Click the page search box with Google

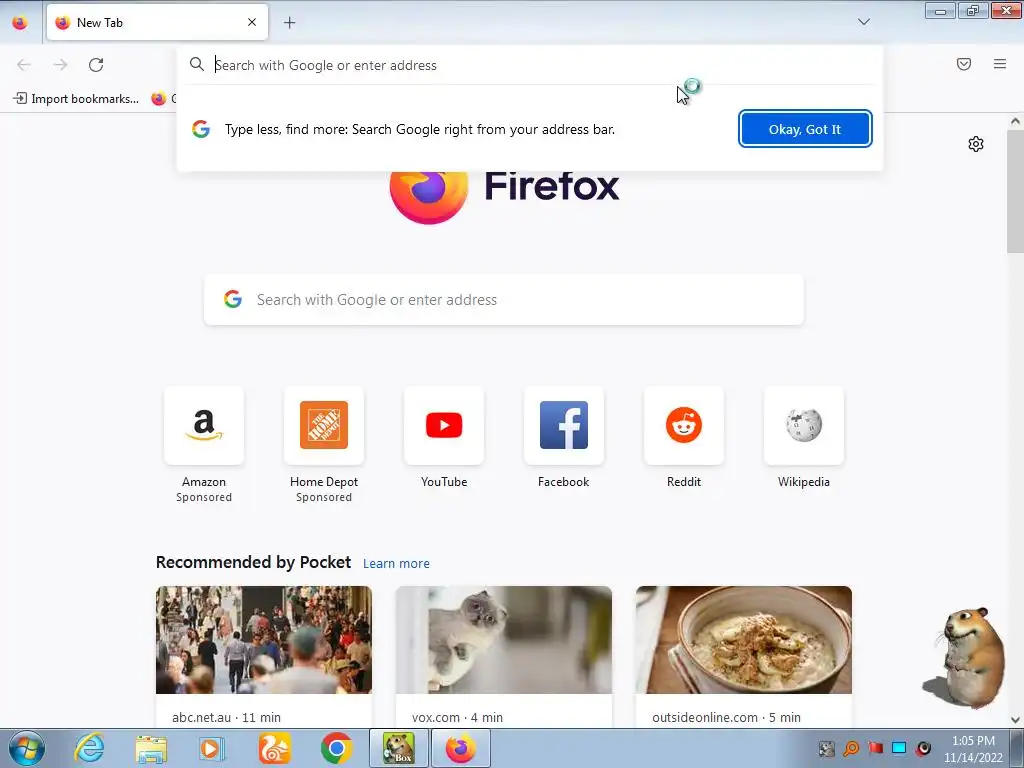click(504, 300)
